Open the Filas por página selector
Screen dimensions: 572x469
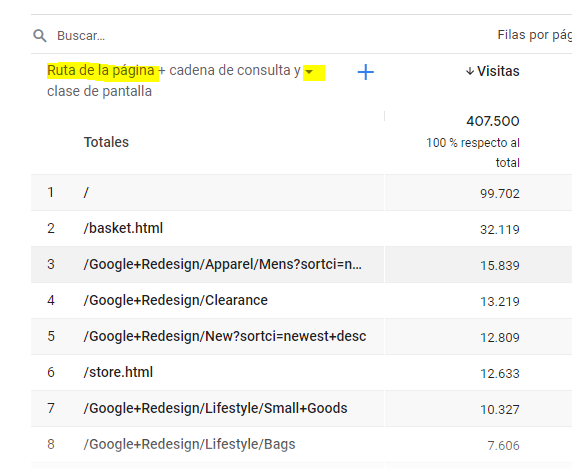534,35
